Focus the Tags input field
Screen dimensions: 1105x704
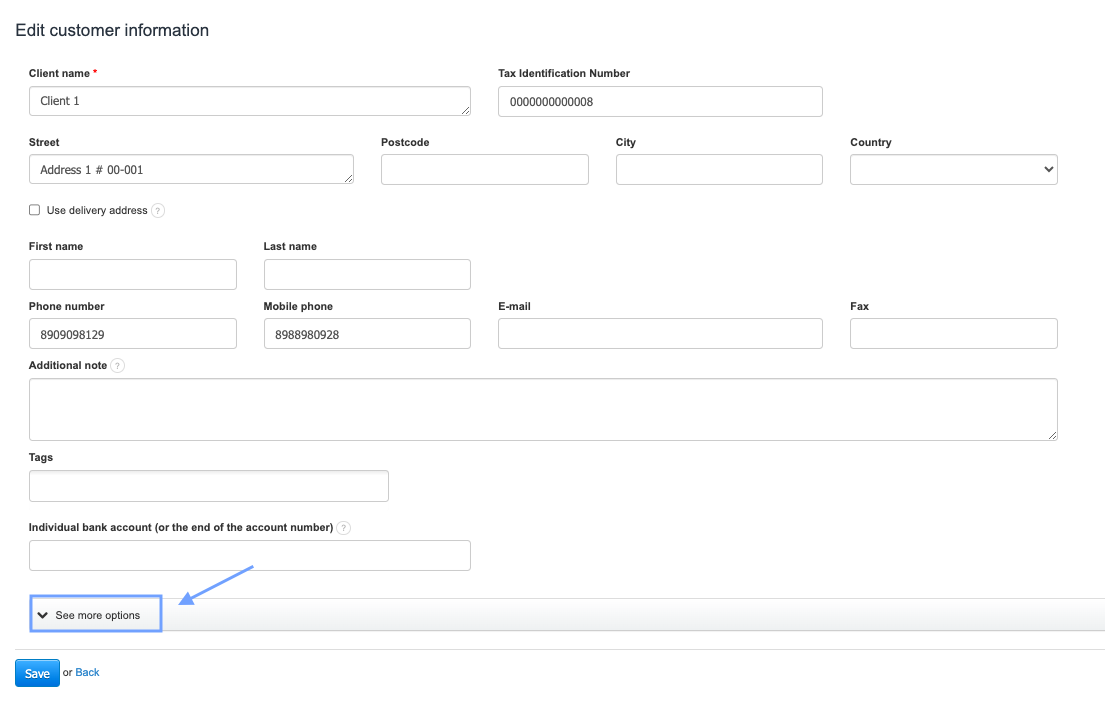[209, 486]
